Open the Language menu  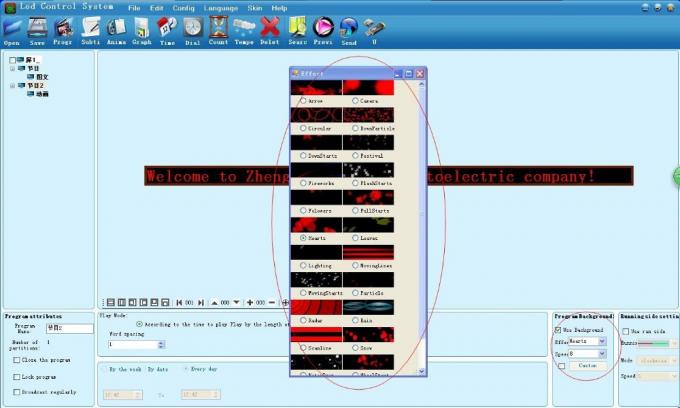[x=221, y=8]
